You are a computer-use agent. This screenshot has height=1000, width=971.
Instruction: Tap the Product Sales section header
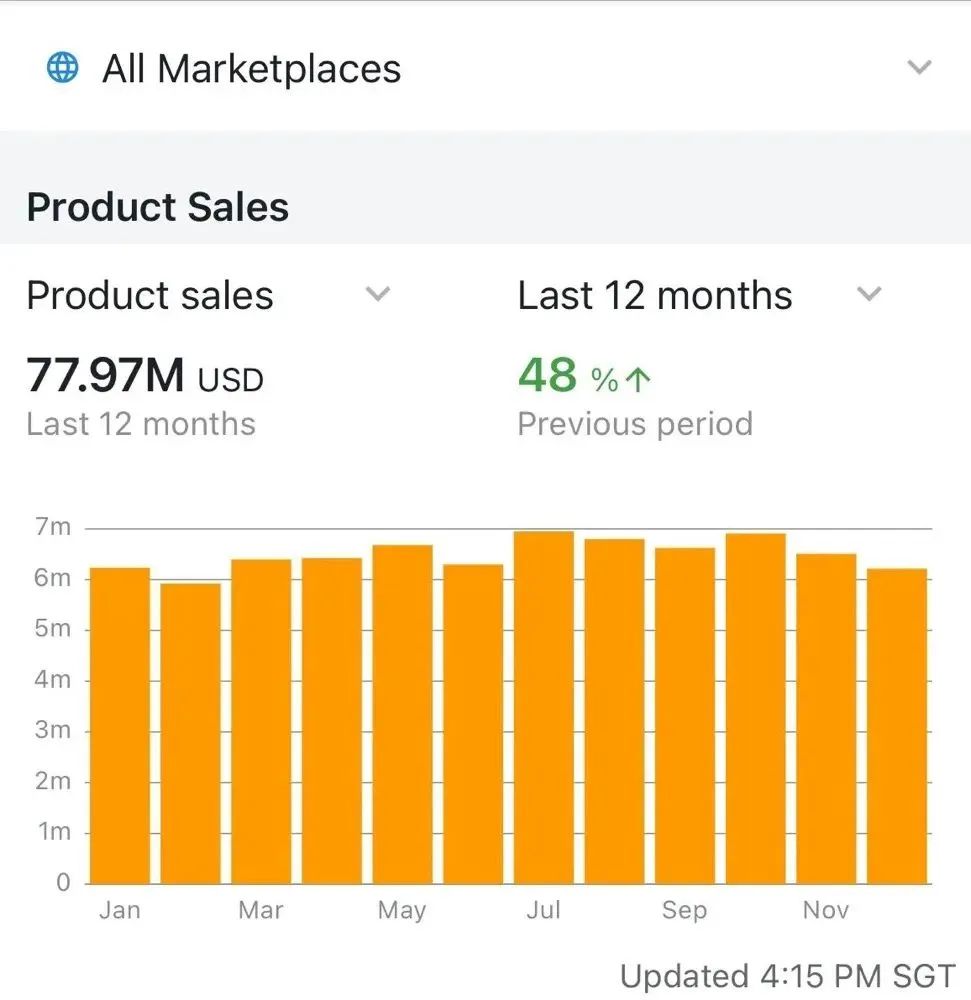tap(157, 207)
